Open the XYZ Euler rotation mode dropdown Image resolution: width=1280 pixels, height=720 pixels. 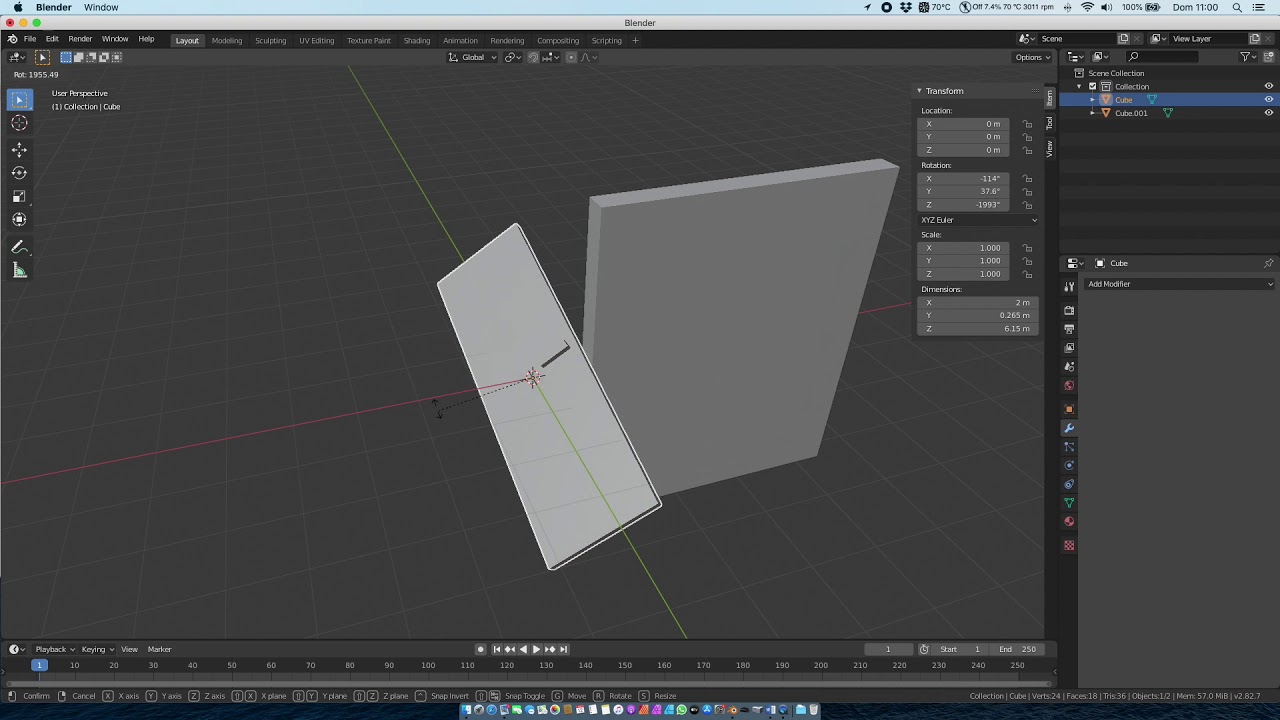978,220
